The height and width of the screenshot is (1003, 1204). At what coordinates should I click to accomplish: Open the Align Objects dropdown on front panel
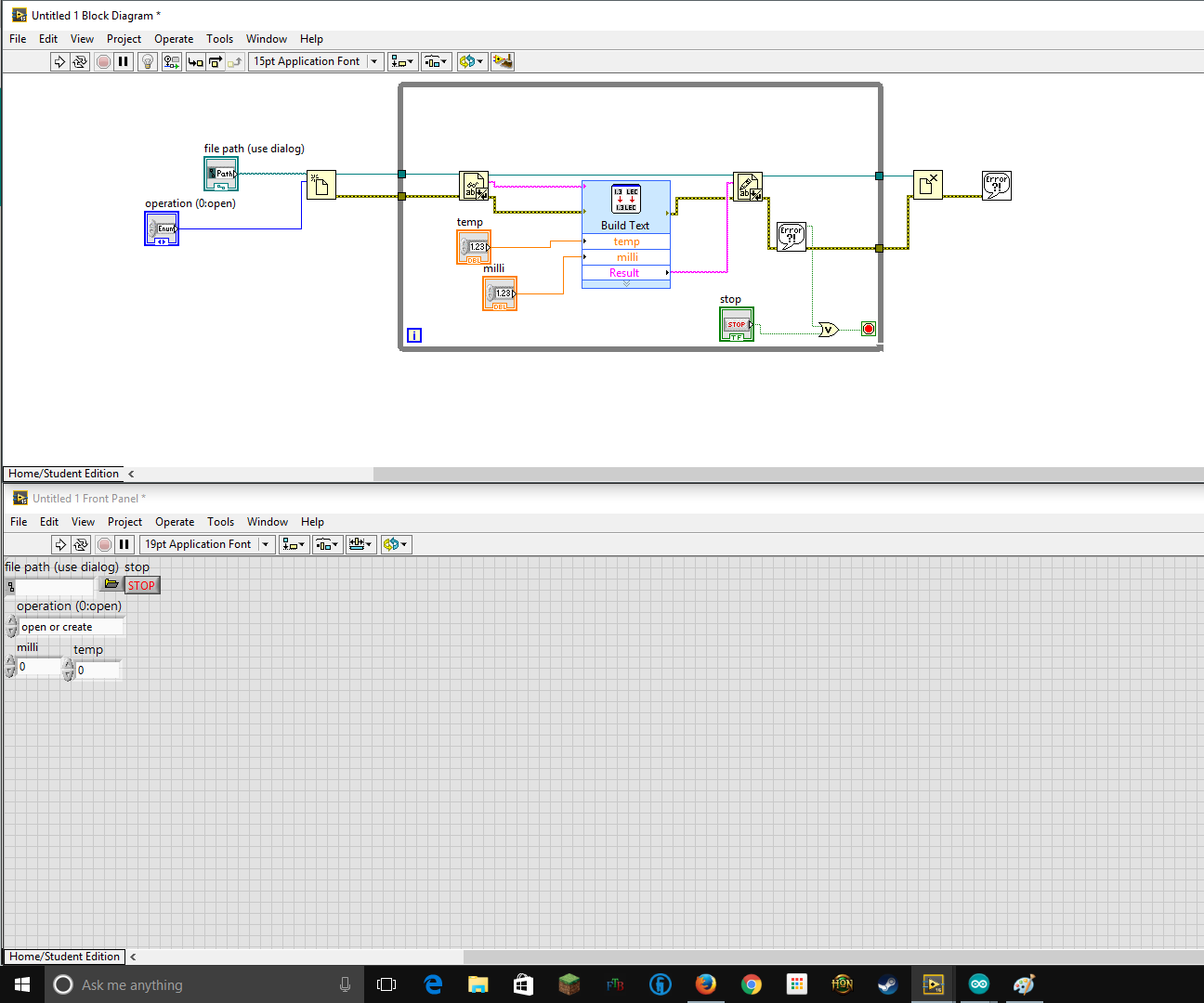click(x=294, y=544)
